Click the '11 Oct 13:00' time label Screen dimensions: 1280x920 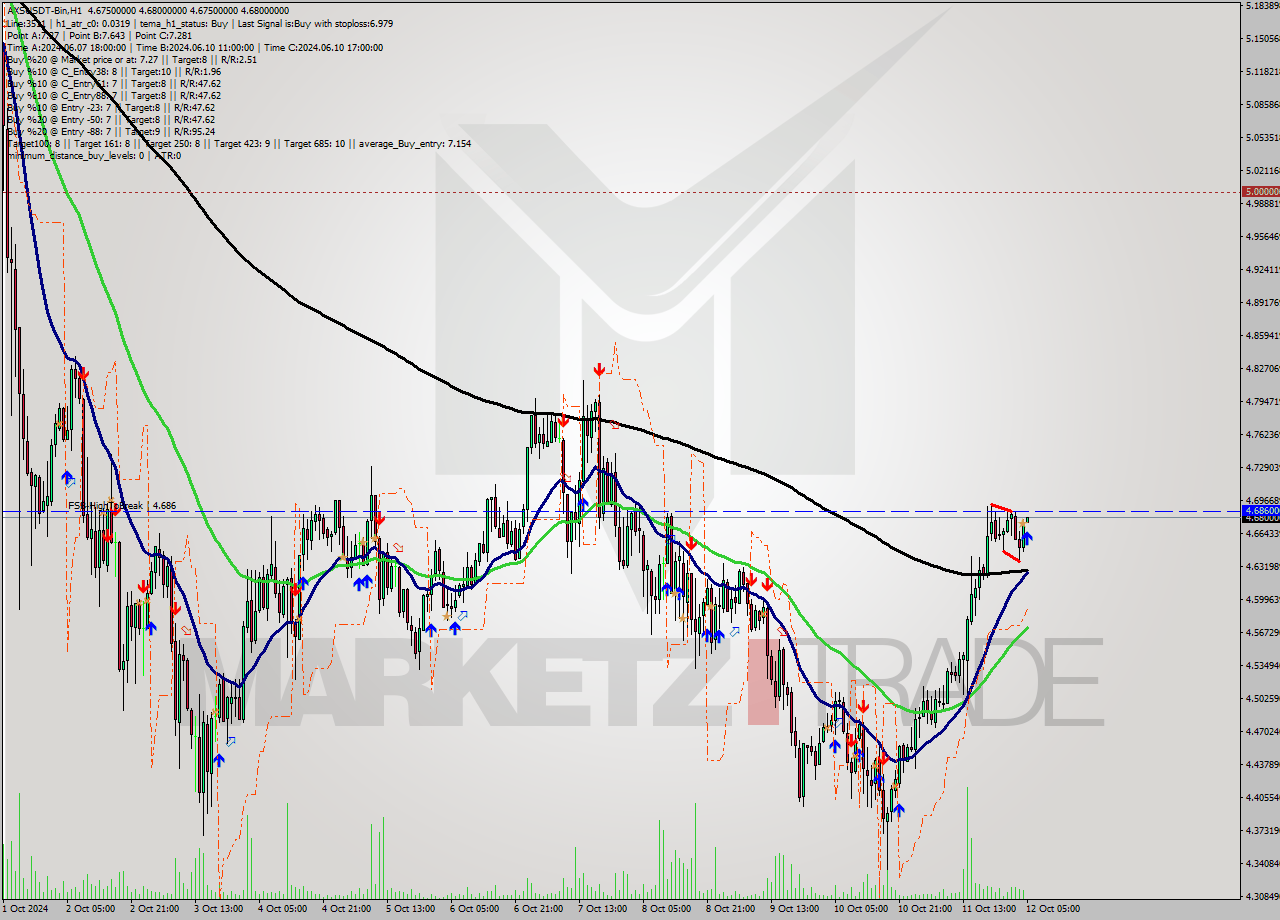989,908
